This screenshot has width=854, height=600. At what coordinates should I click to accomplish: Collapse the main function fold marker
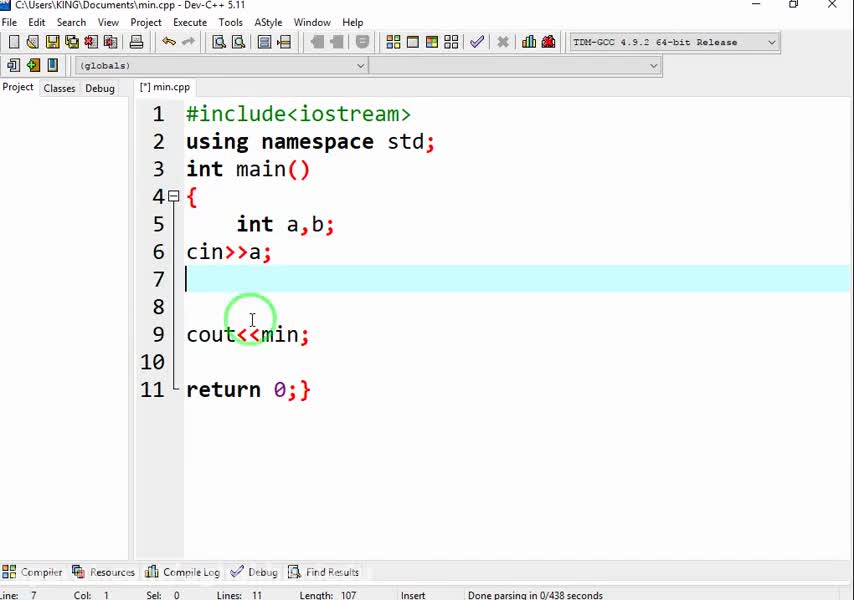(174, 197)
